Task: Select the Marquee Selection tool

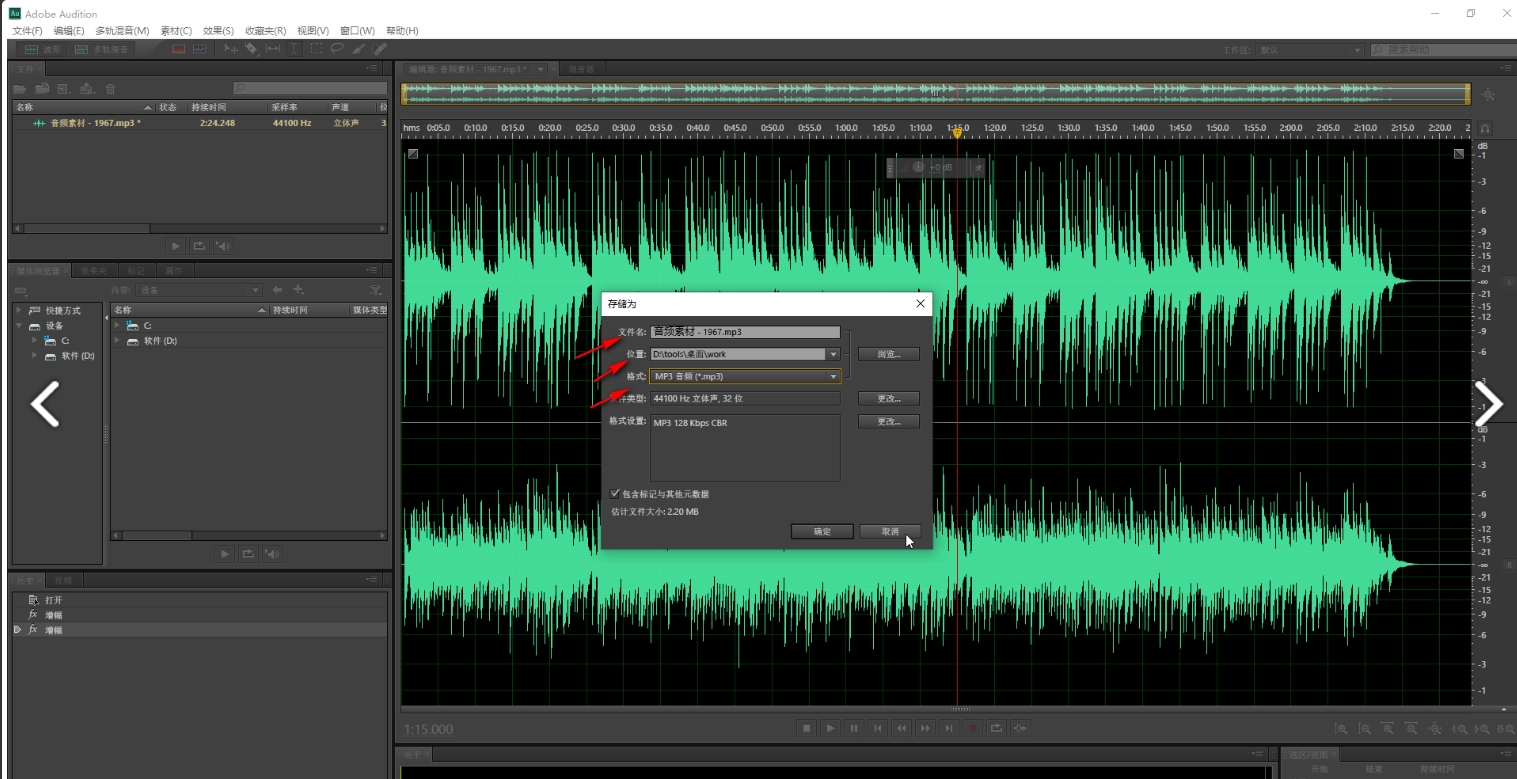Action: (316, 49)
